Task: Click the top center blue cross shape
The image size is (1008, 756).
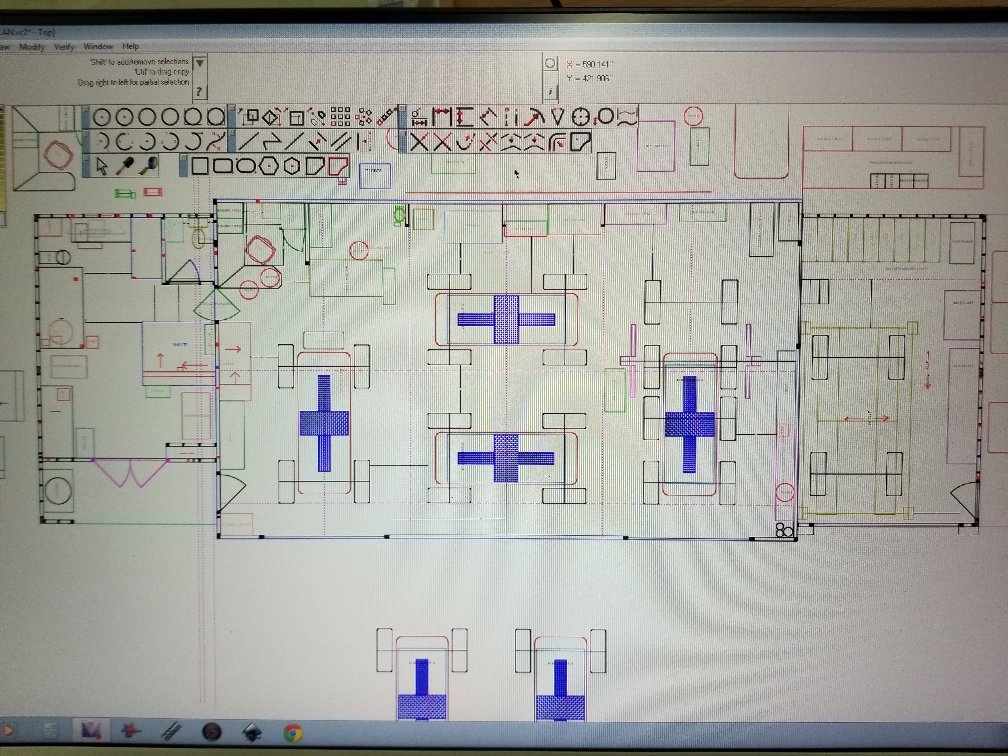Action: 506,319
